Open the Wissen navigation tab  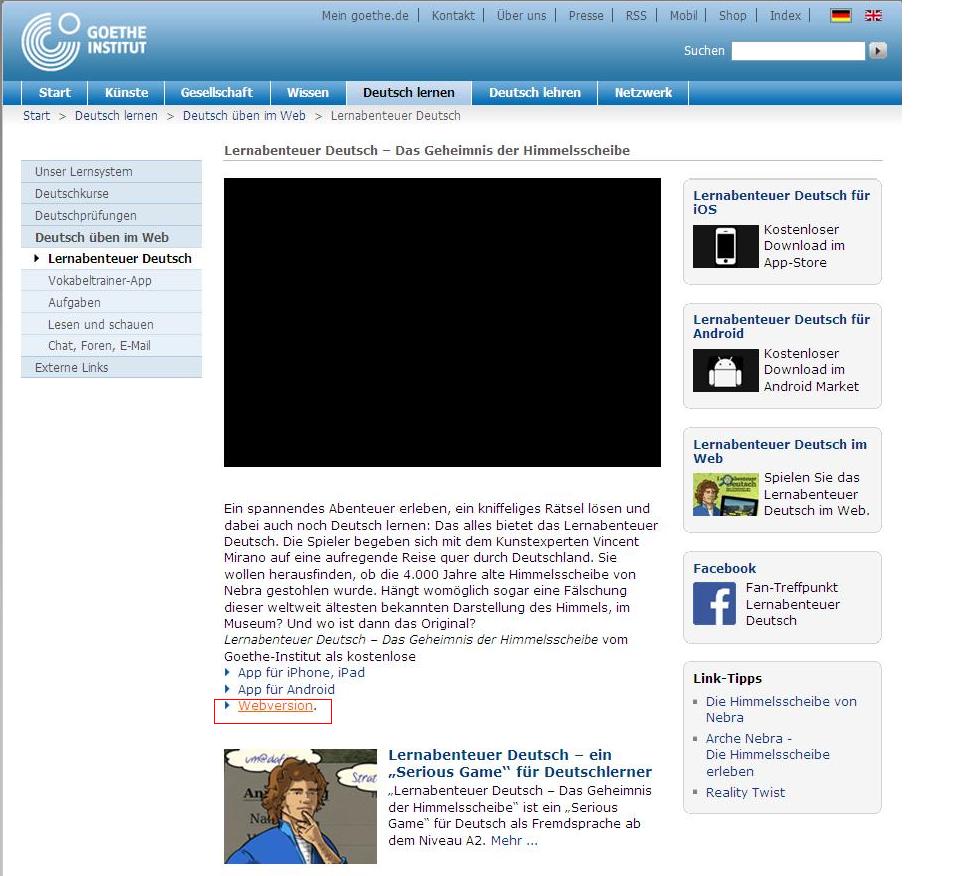tap(308, 93)
